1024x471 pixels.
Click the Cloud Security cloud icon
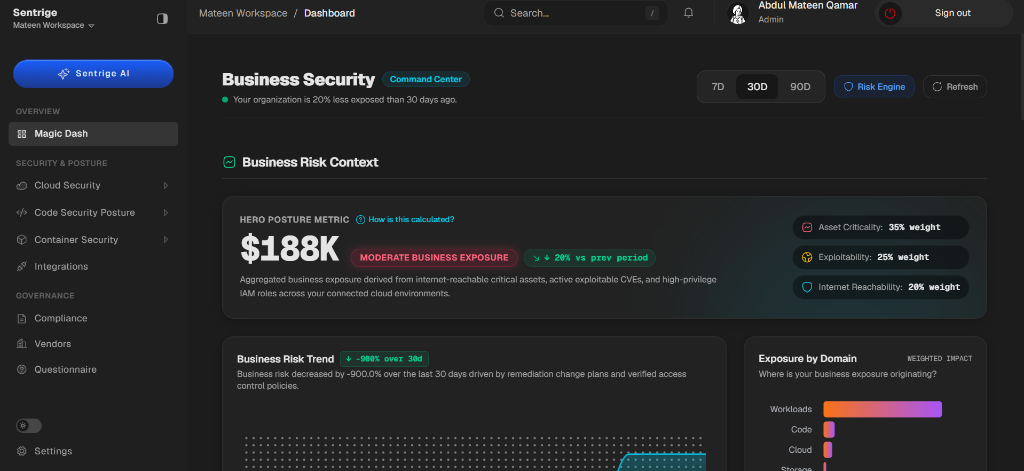click(x=22, y=186)
